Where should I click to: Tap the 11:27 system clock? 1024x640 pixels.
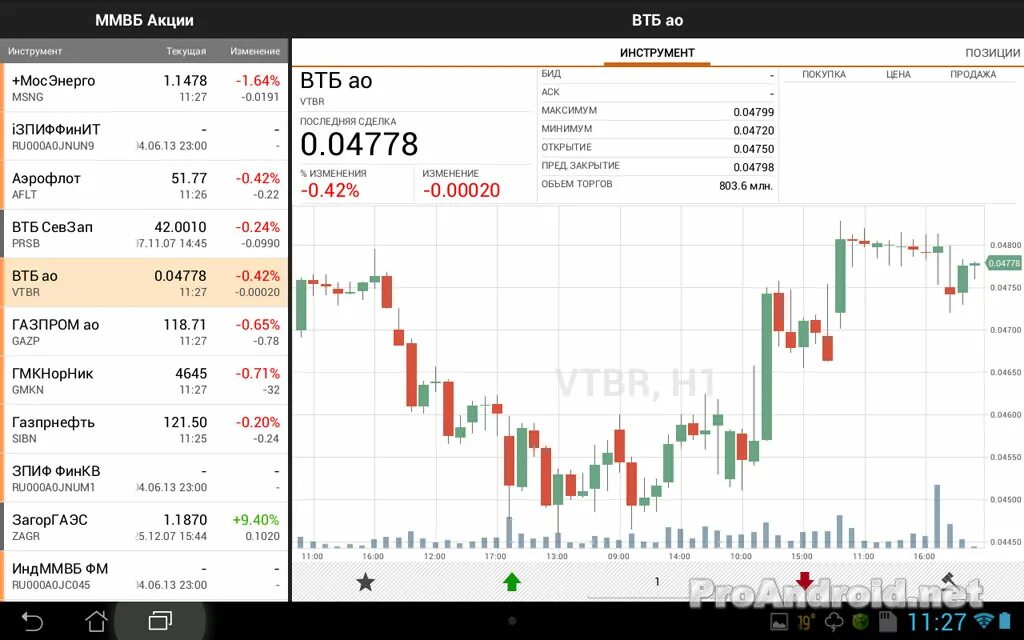[x=937, y=622]
